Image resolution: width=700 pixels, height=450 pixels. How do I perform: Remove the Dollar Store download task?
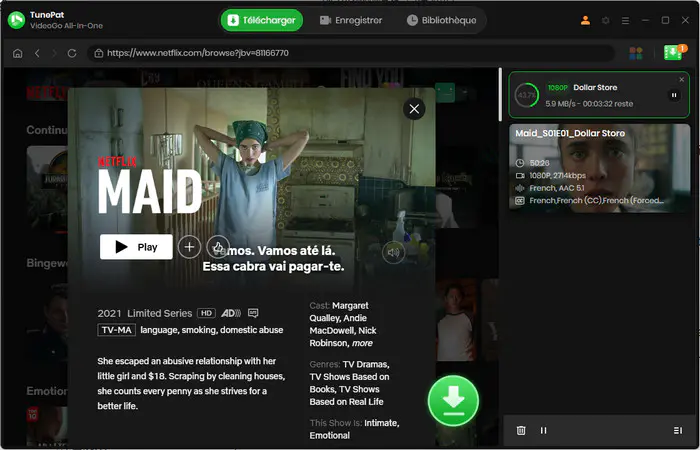[681, 79]
